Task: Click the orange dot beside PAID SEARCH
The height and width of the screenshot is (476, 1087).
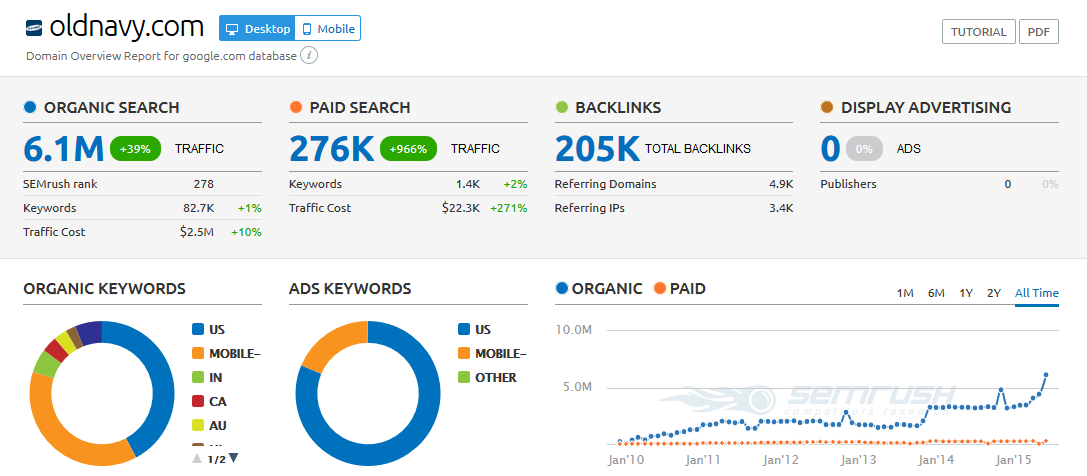Action: tap(295, 107)
